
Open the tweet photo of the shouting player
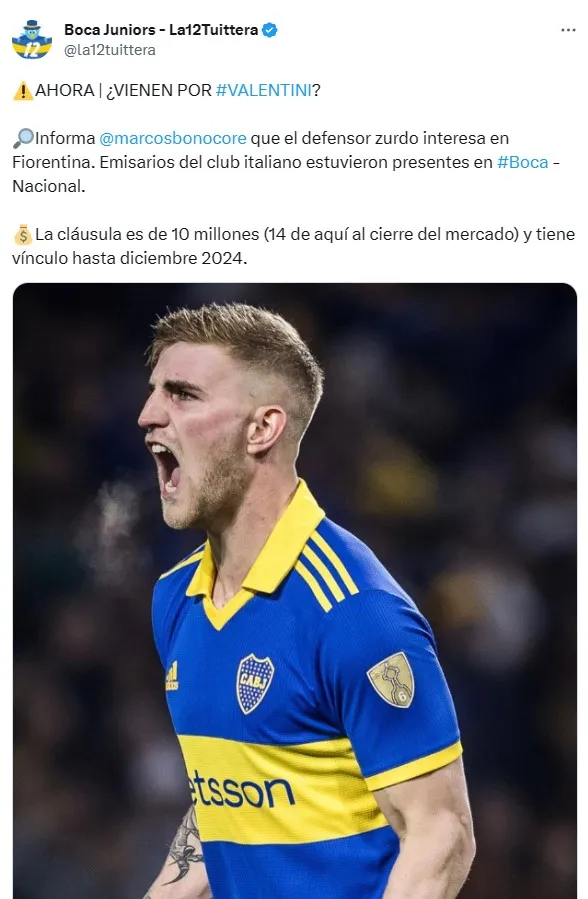(x=295, y=591)
